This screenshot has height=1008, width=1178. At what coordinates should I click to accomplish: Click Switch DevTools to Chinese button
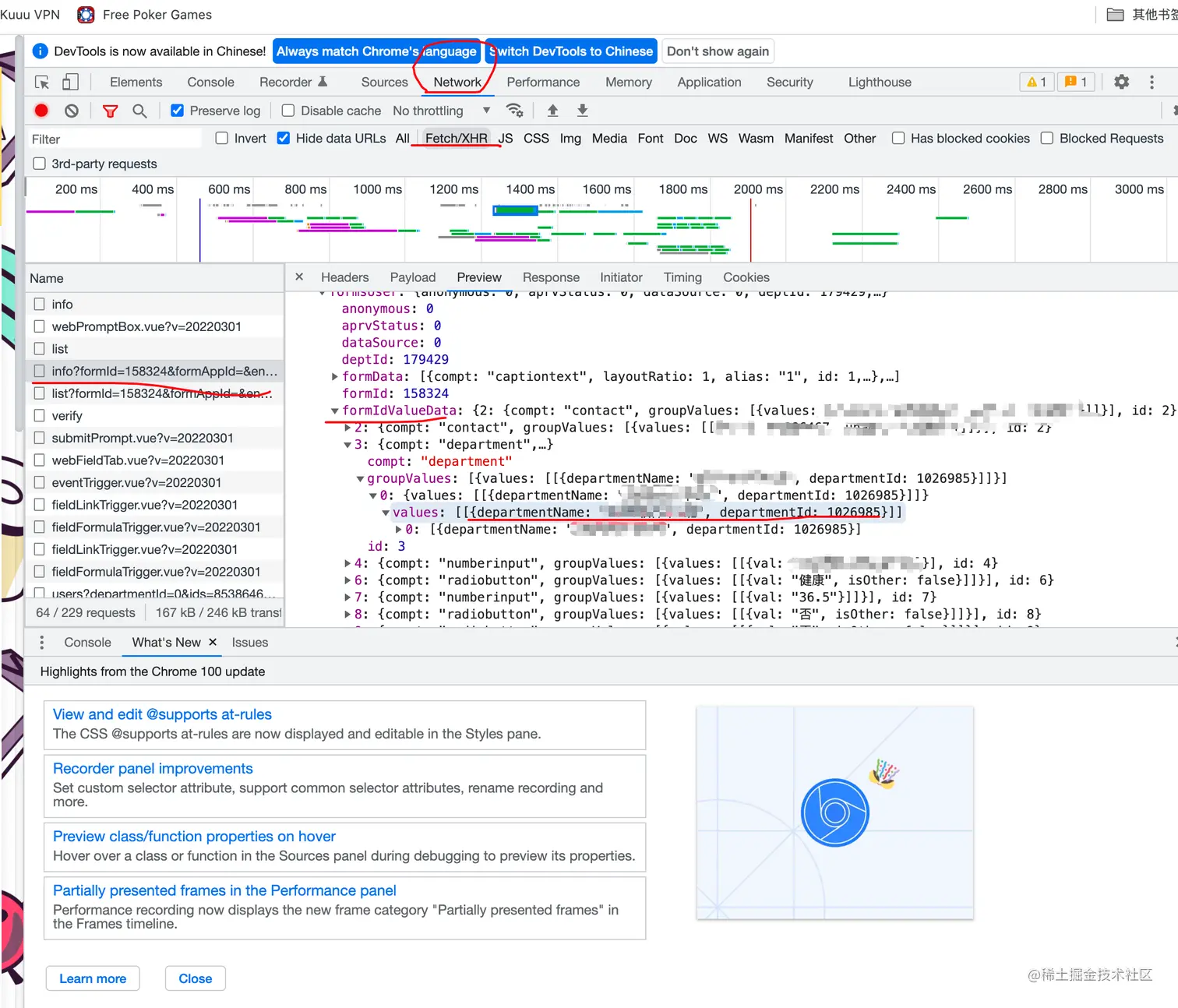572,51
